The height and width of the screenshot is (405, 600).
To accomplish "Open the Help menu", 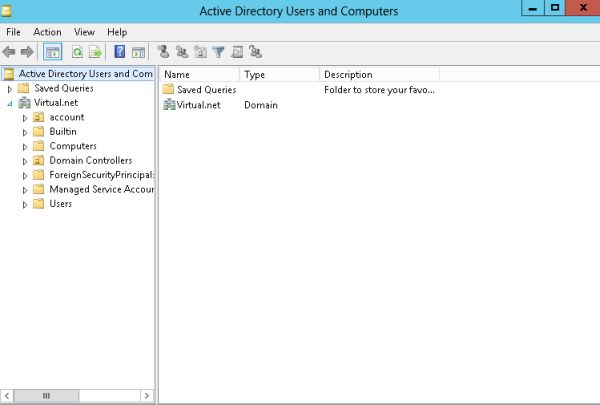I will click(117, 32).
